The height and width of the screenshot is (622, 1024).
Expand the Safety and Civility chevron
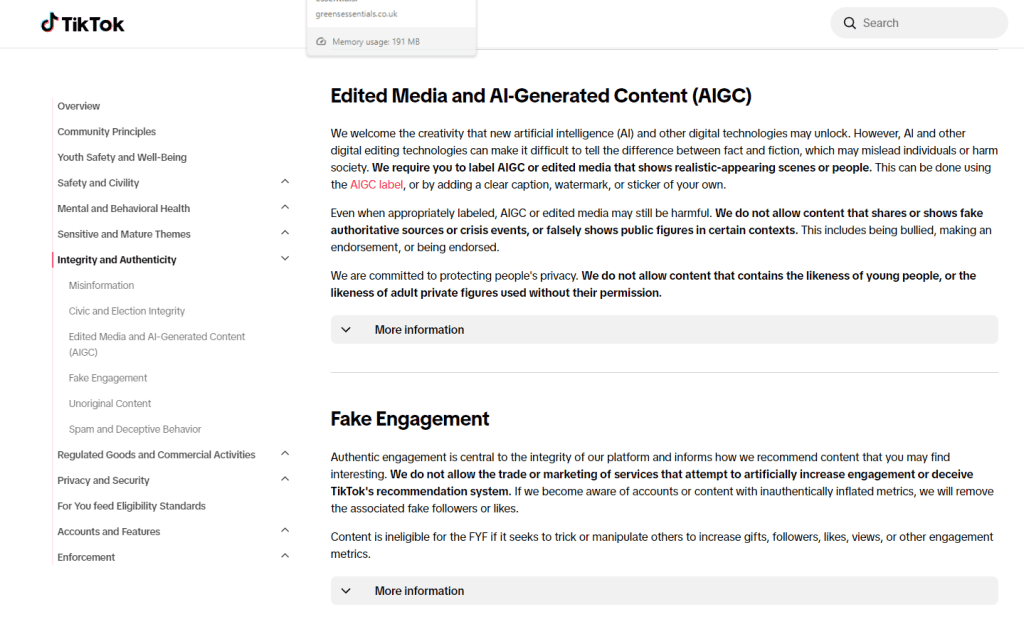pos(285,182)
